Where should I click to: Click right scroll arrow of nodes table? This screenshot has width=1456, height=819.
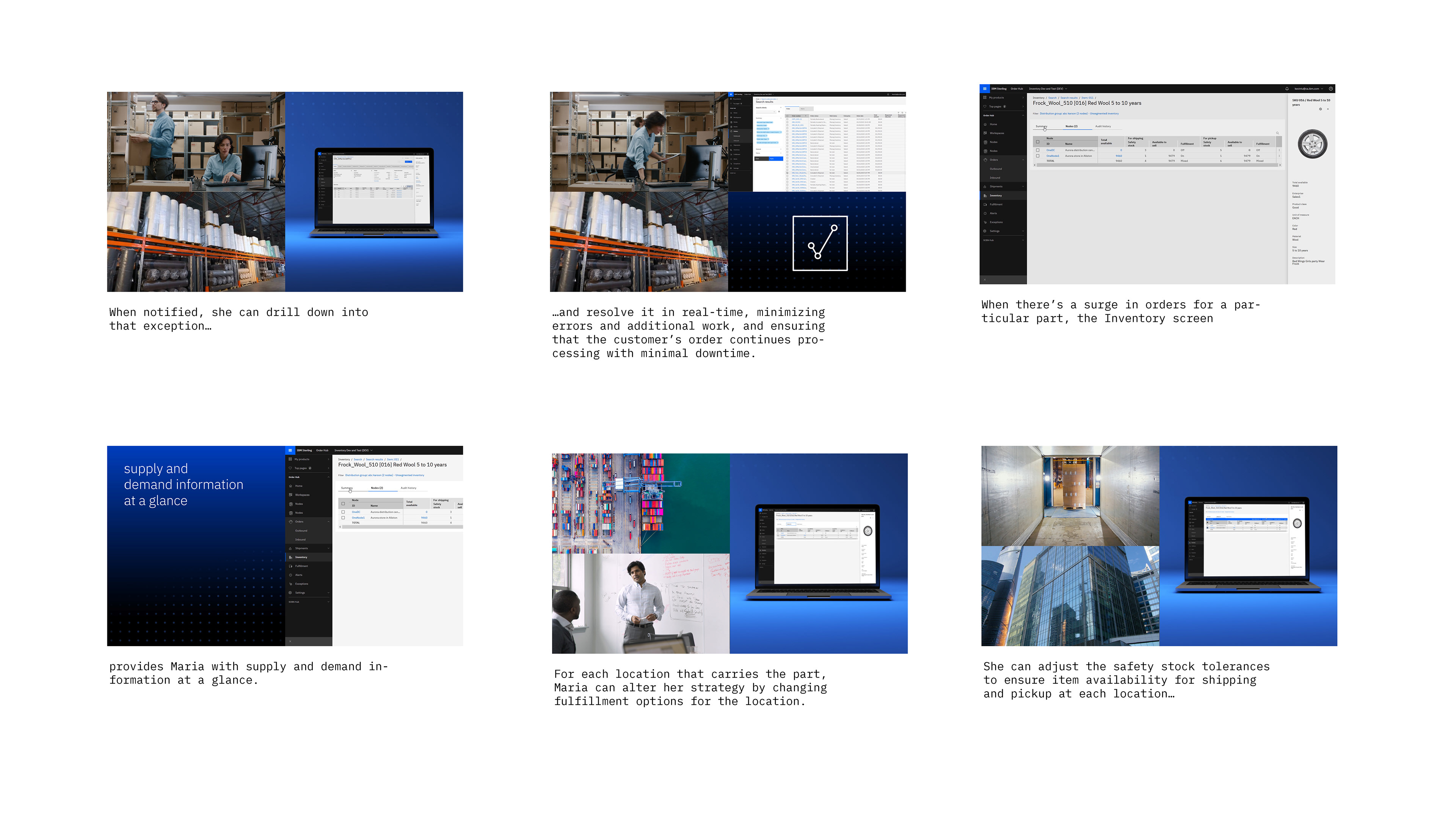(1280, 165)
